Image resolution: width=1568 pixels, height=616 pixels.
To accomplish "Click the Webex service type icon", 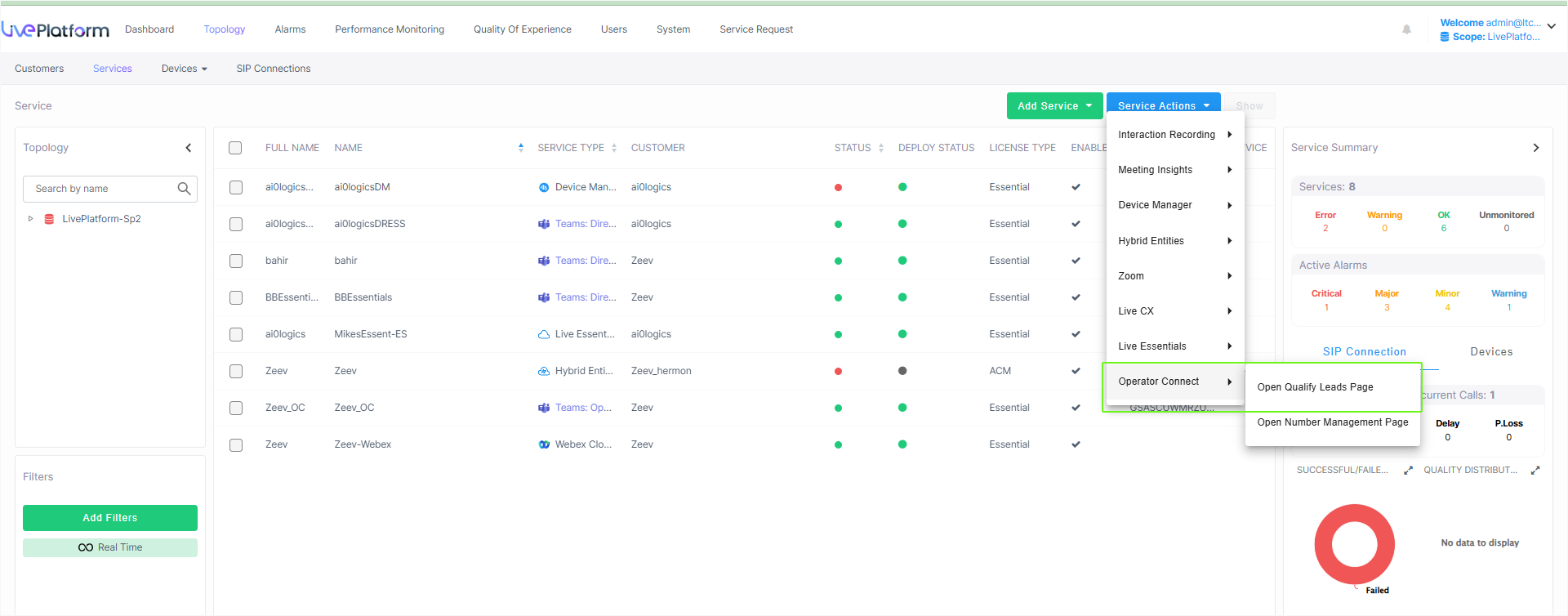I will point(544,444).
